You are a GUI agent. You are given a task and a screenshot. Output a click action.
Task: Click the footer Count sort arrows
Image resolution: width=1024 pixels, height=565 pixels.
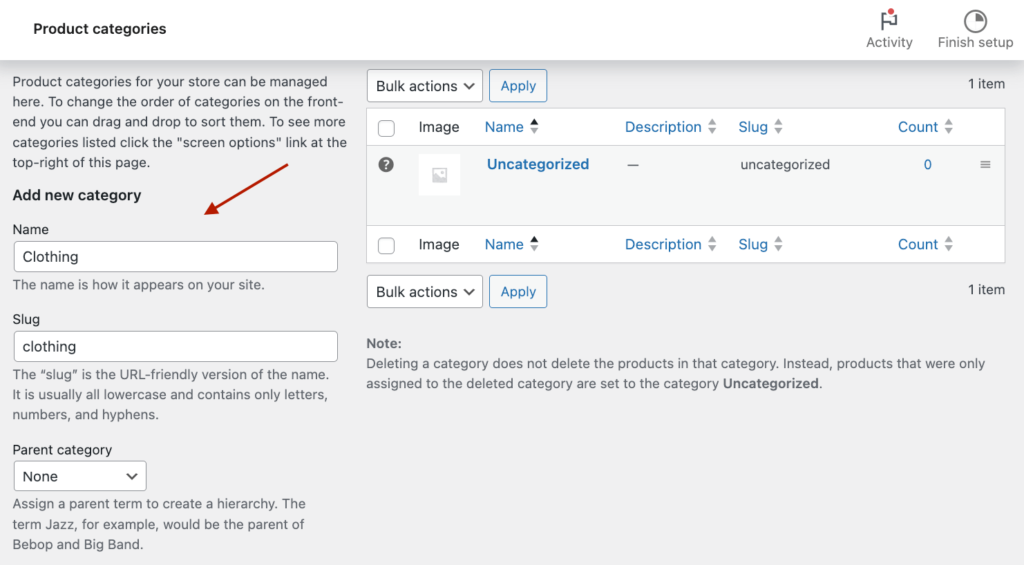[948, 244]
